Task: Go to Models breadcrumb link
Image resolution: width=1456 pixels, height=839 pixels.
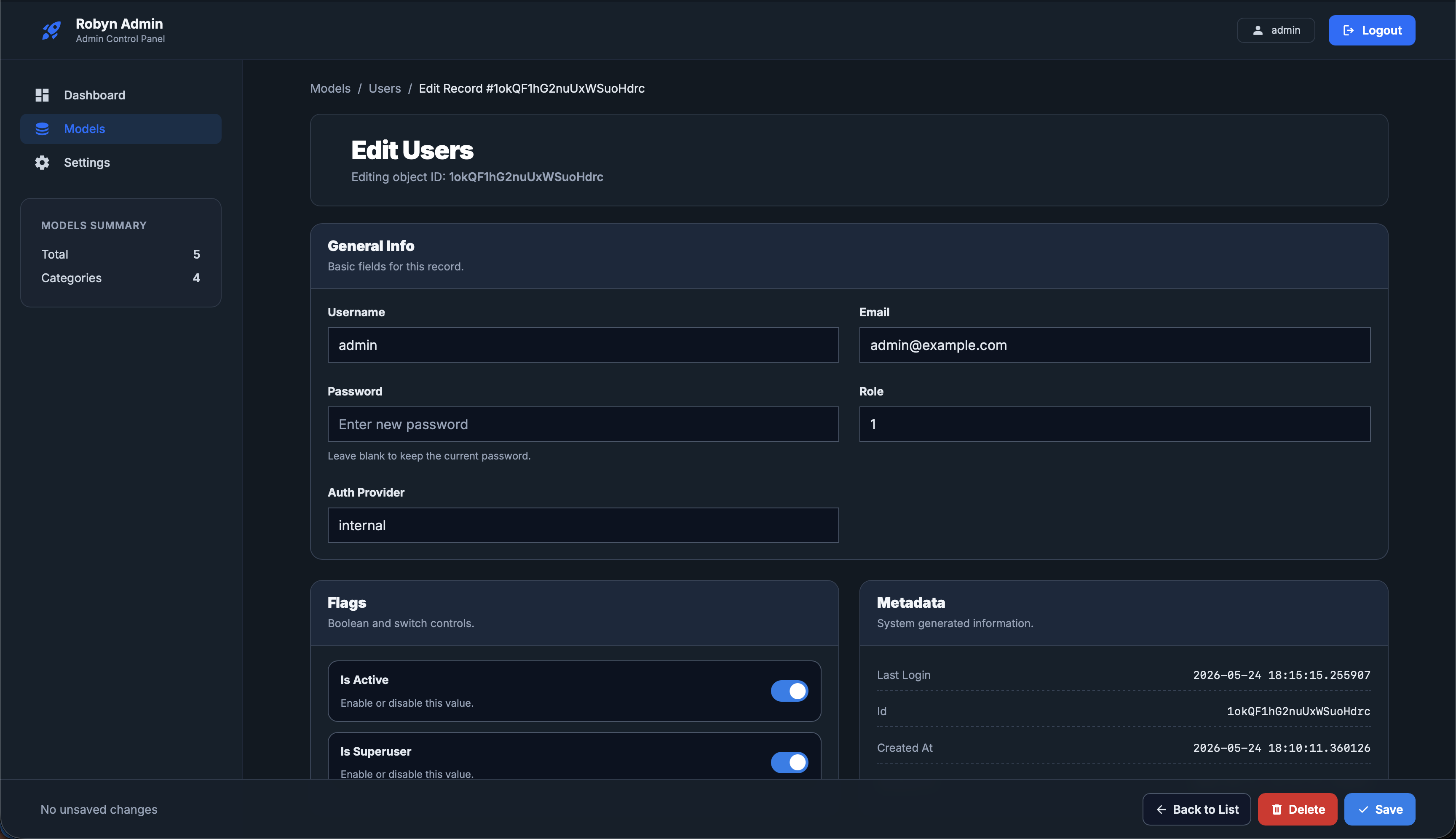Action: point(330,89)
